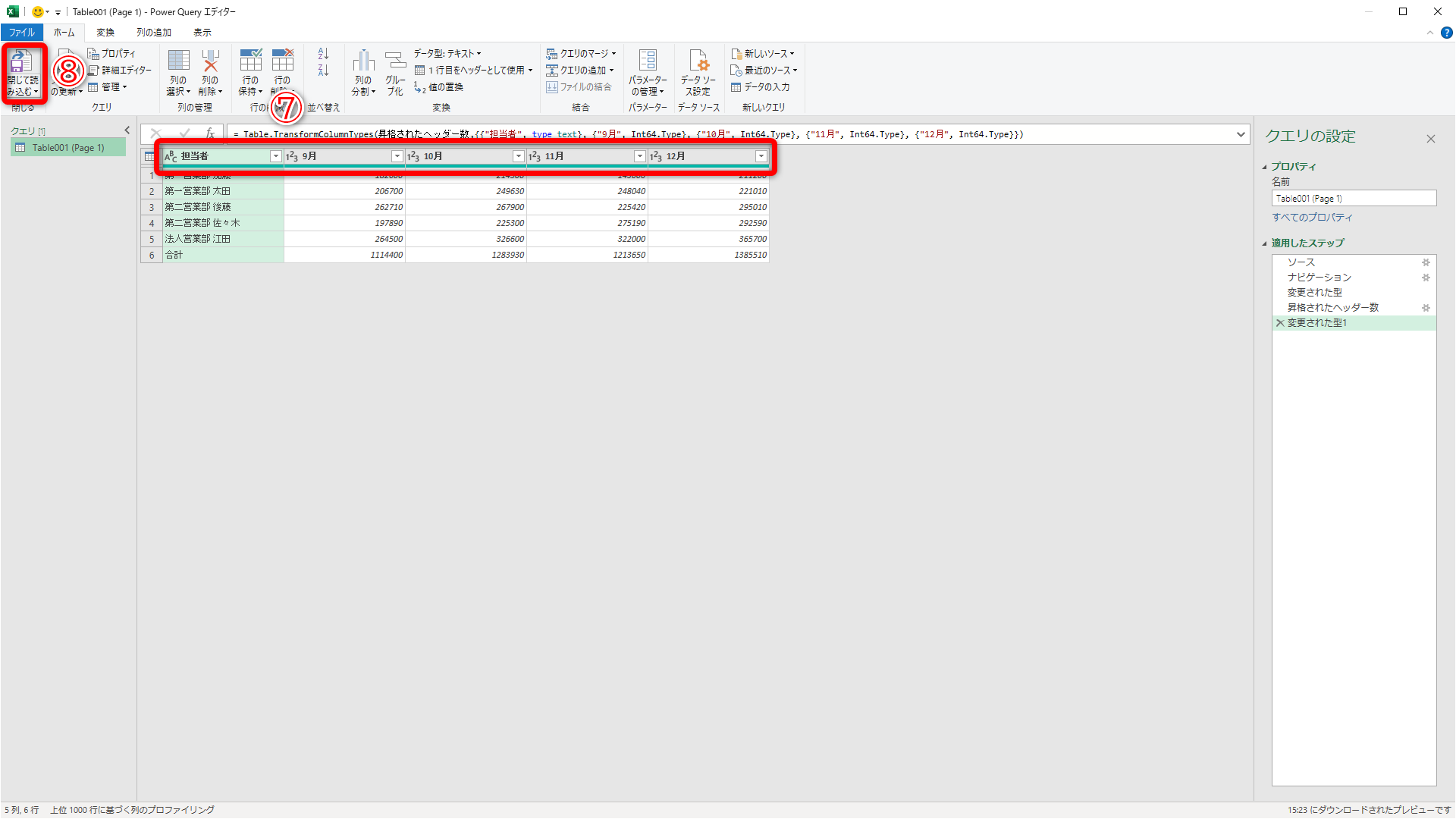Viewport: 1456px width, 819px height.
Task: Switch to the 変換 ribbon tab
Action: coord(105,33)
